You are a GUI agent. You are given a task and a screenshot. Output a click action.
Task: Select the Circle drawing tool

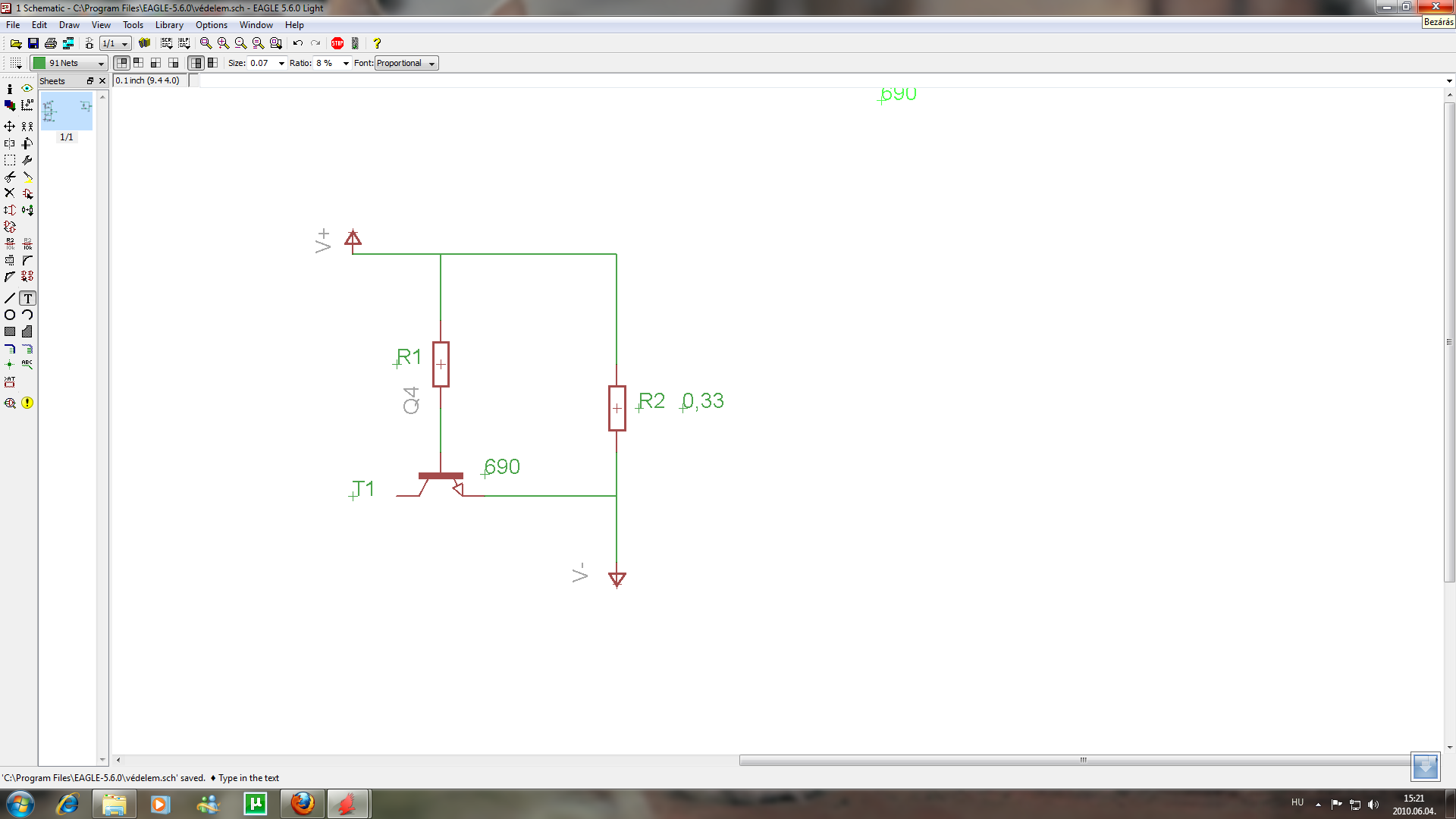(9, 315)
